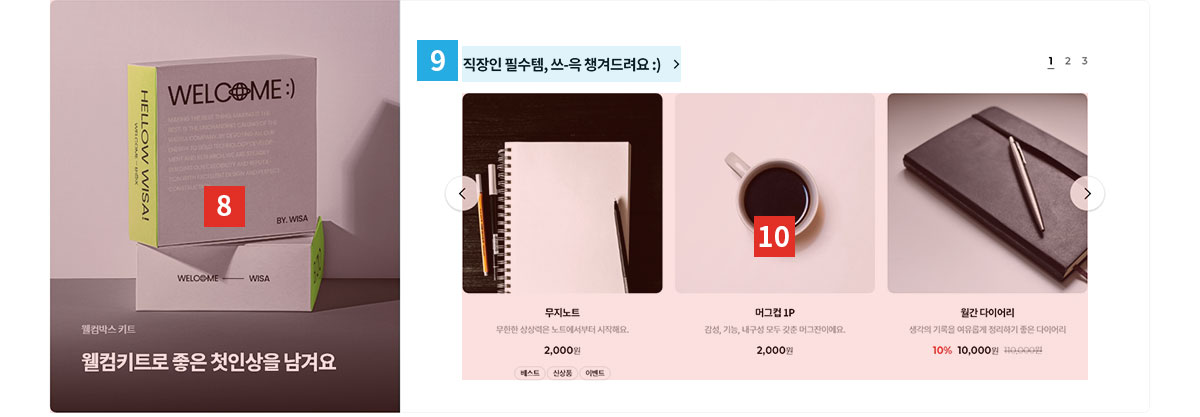1200x417 pixels.
Task: Click the blue number 9 badge
Action: [x=437, y=61]
